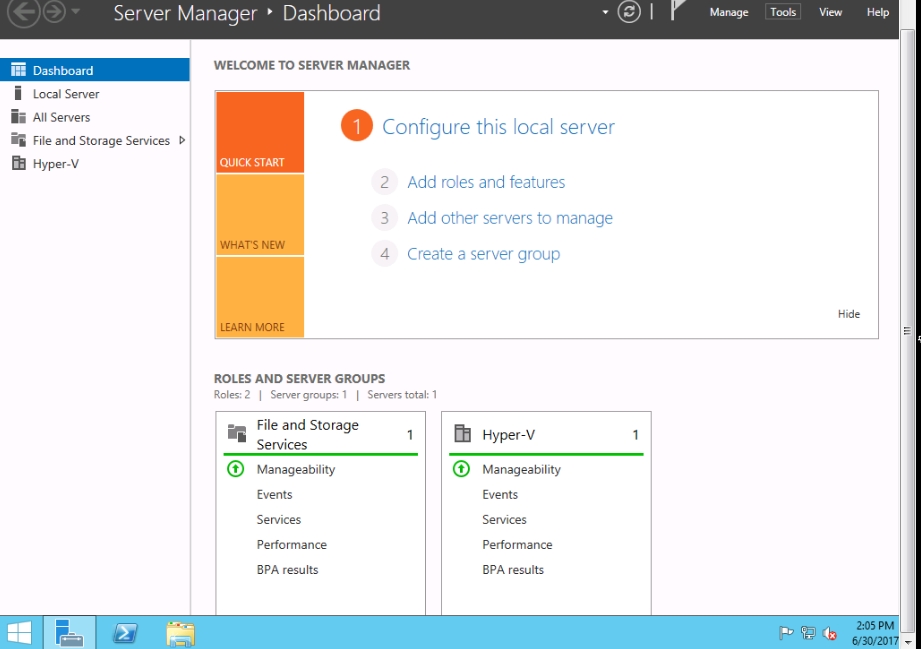Select the LEARN MORE tile
This screenshot has height=649, width=921.
(260, 297)
